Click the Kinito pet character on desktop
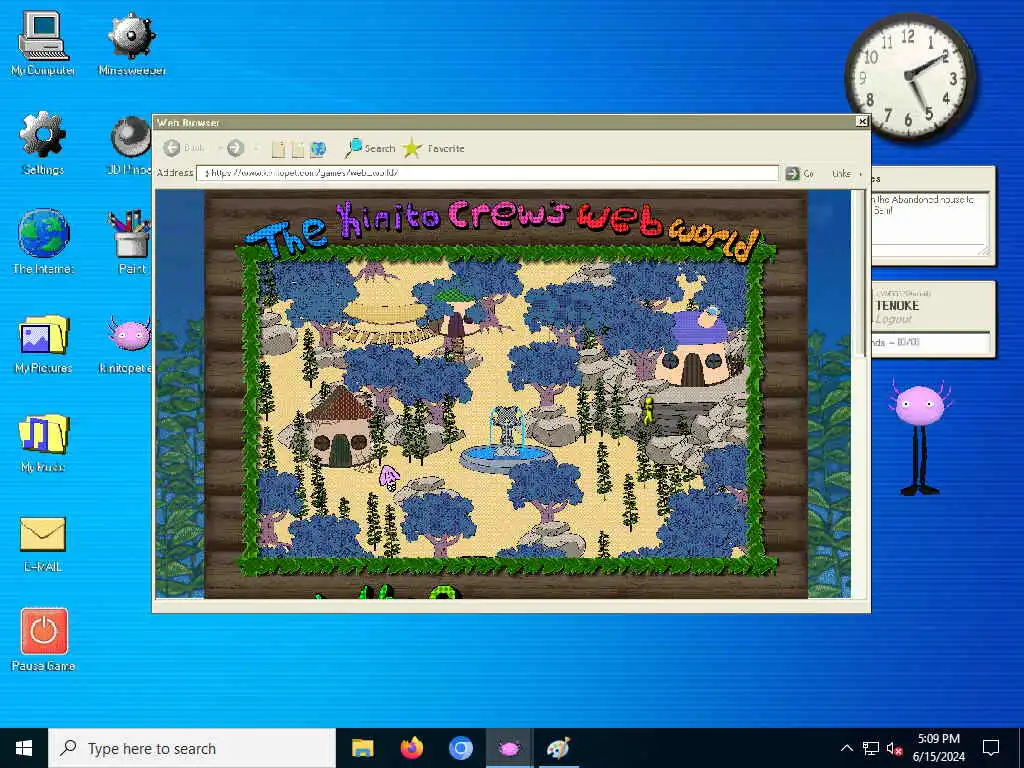The image size is (1024, 768). [x=920, y=438]
